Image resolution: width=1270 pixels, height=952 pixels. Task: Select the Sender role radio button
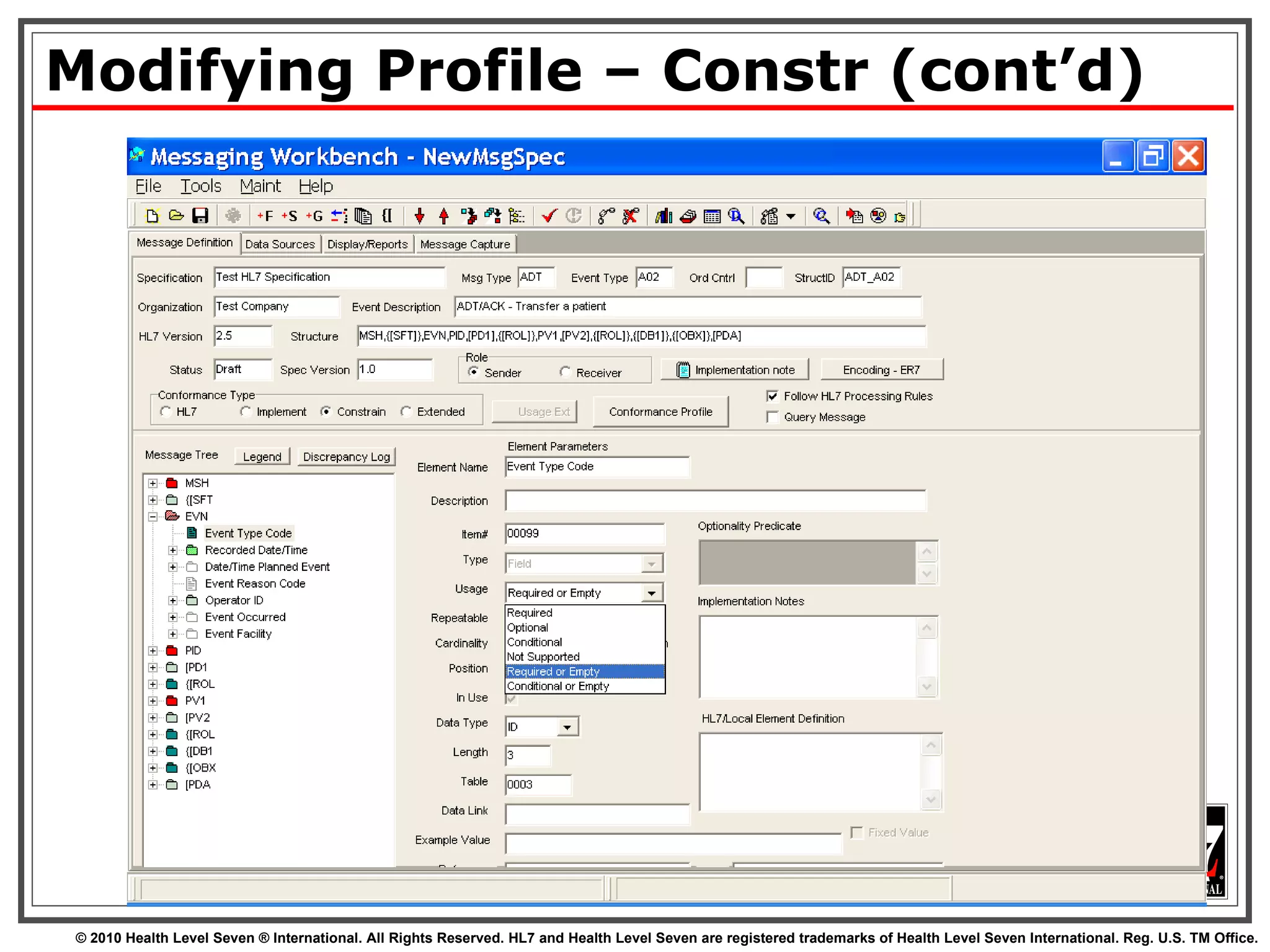(x=473, y=372)
